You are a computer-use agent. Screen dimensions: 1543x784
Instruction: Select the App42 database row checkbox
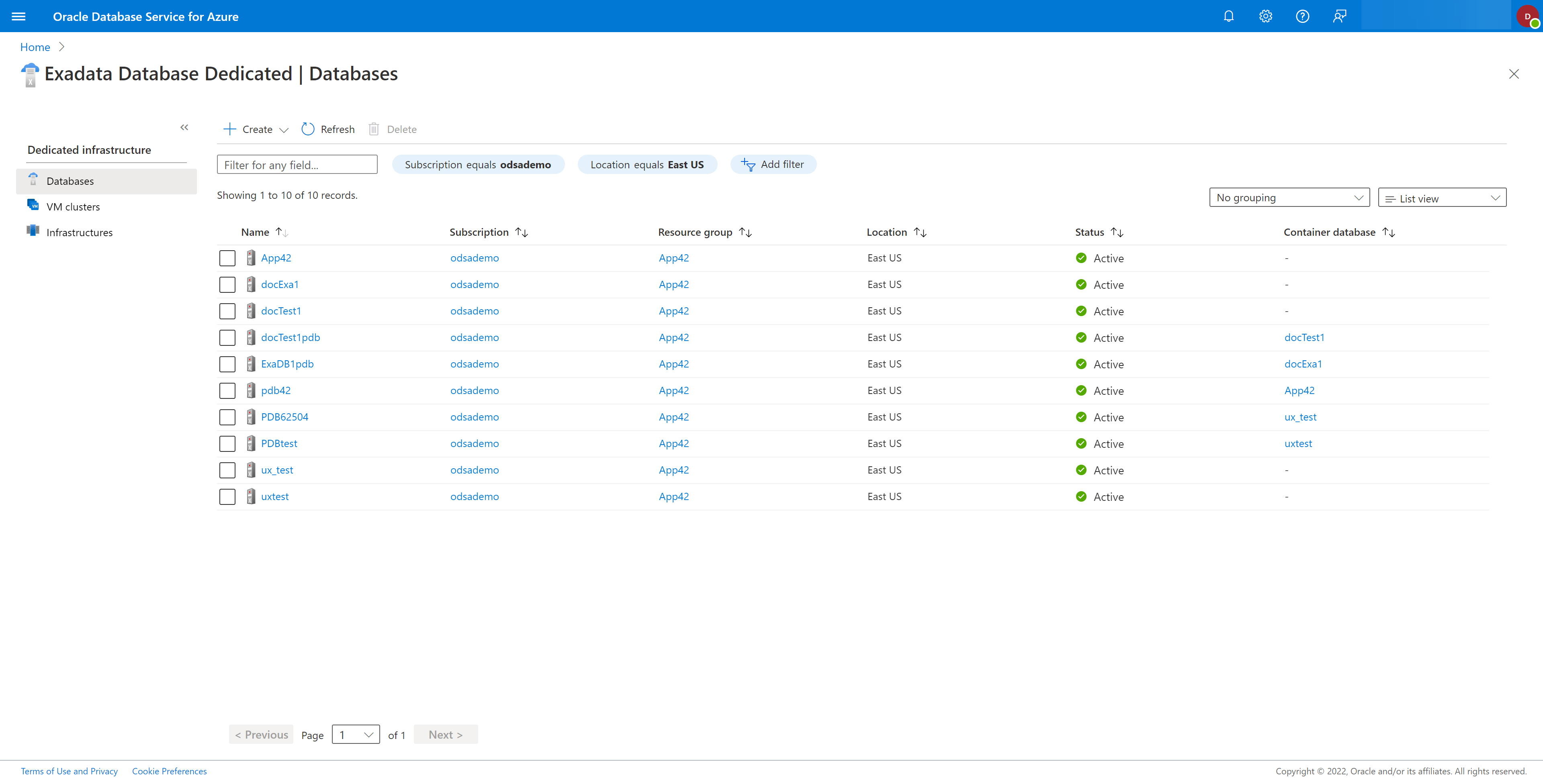pyautogui.click(x=227, y=258)
